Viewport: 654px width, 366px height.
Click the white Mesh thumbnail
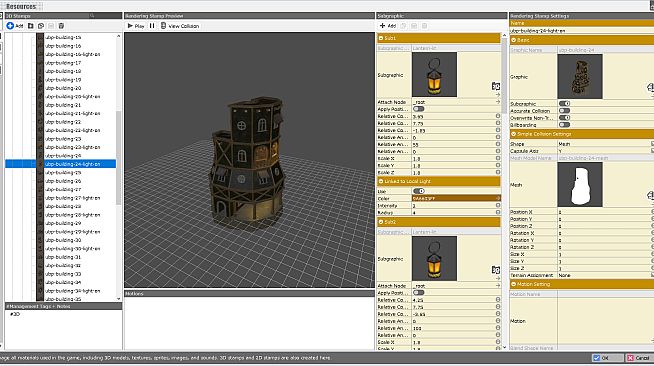click(x=580, y=185)
